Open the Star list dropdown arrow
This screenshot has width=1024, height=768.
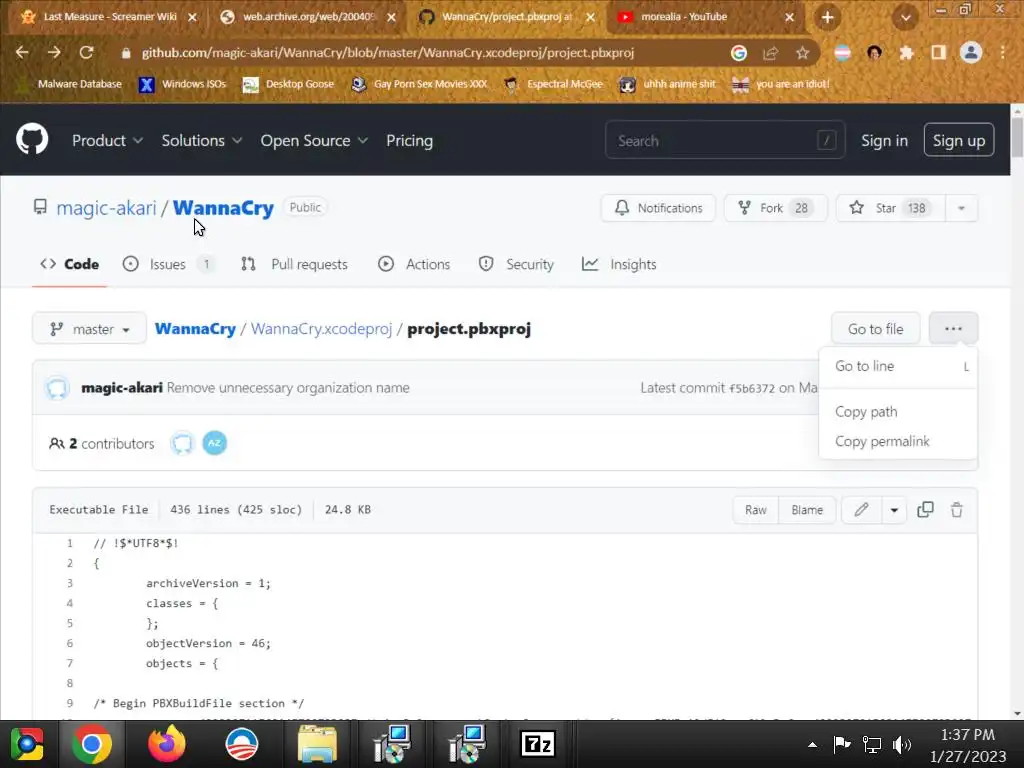(961, 208)
